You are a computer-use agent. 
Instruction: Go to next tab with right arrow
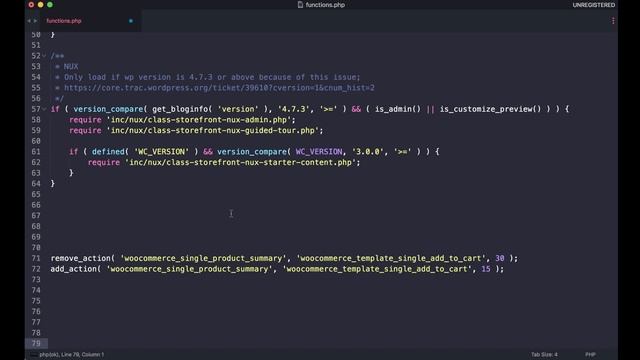coord(36,21)
